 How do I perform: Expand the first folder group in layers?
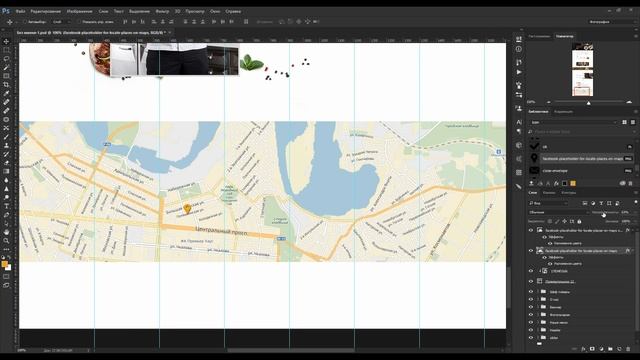point(538,292)
